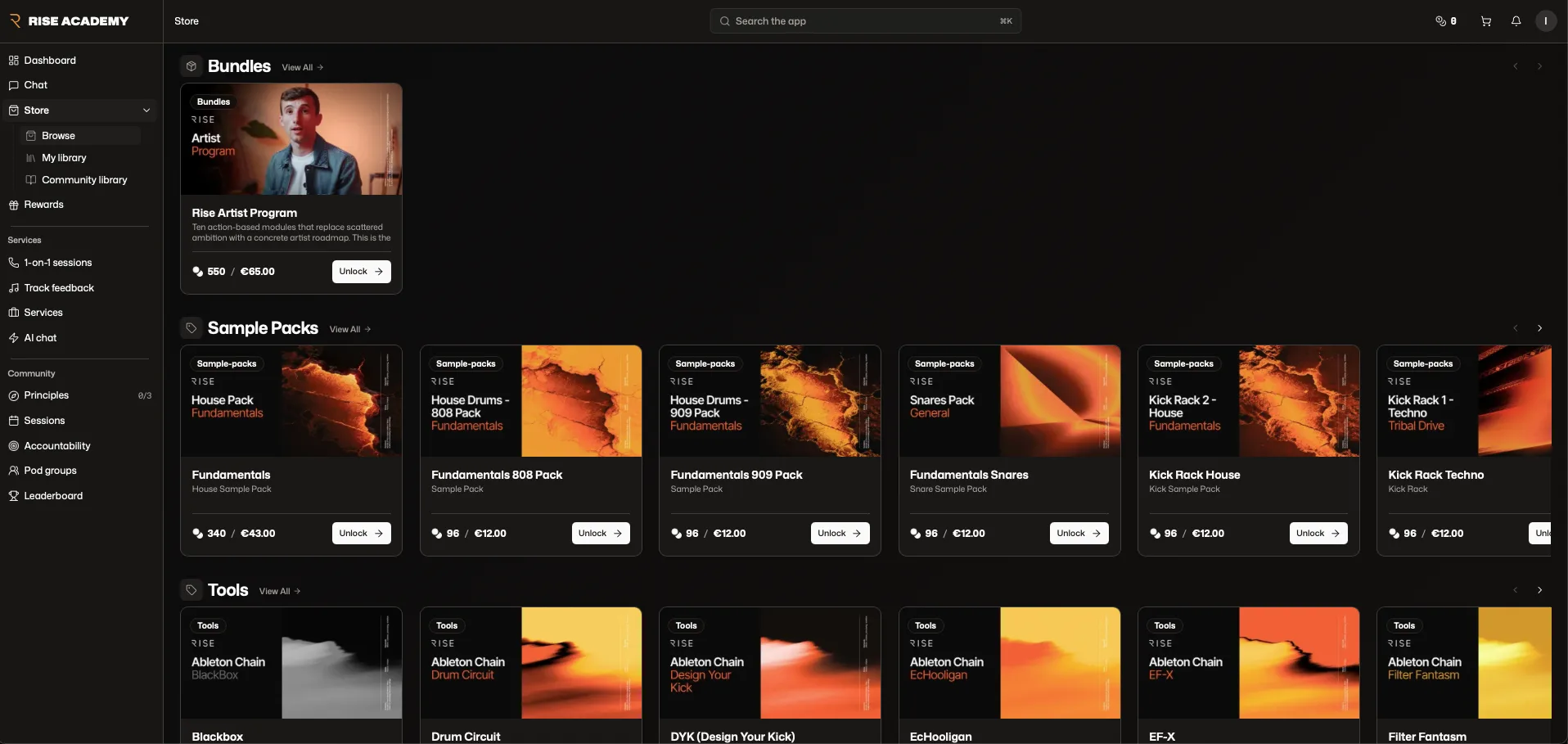Unlock the Rise Artist Program bundle
1568x744 pixels.
click(x=361, y=272)
